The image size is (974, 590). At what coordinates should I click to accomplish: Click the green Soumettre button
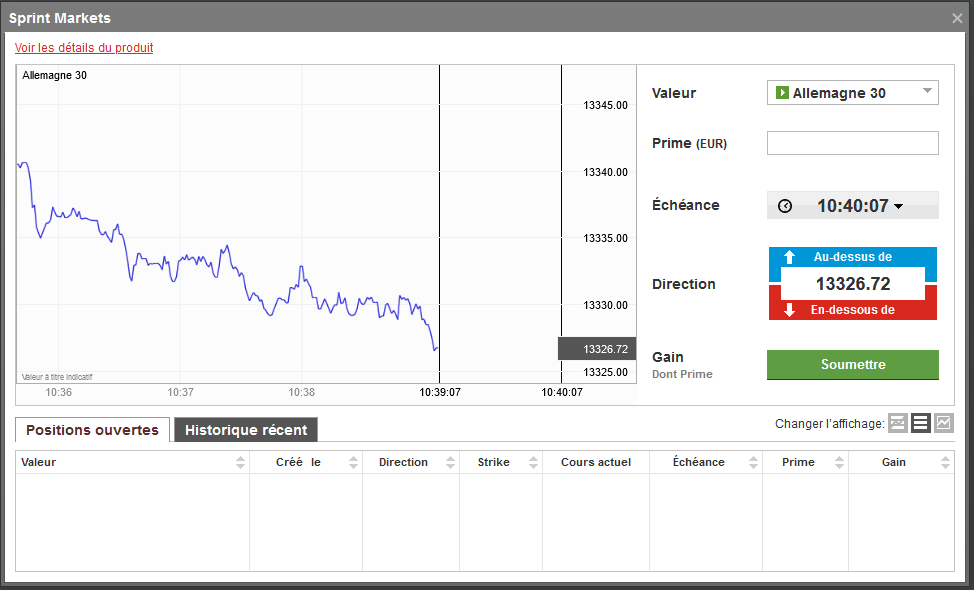tap(852, 365)
